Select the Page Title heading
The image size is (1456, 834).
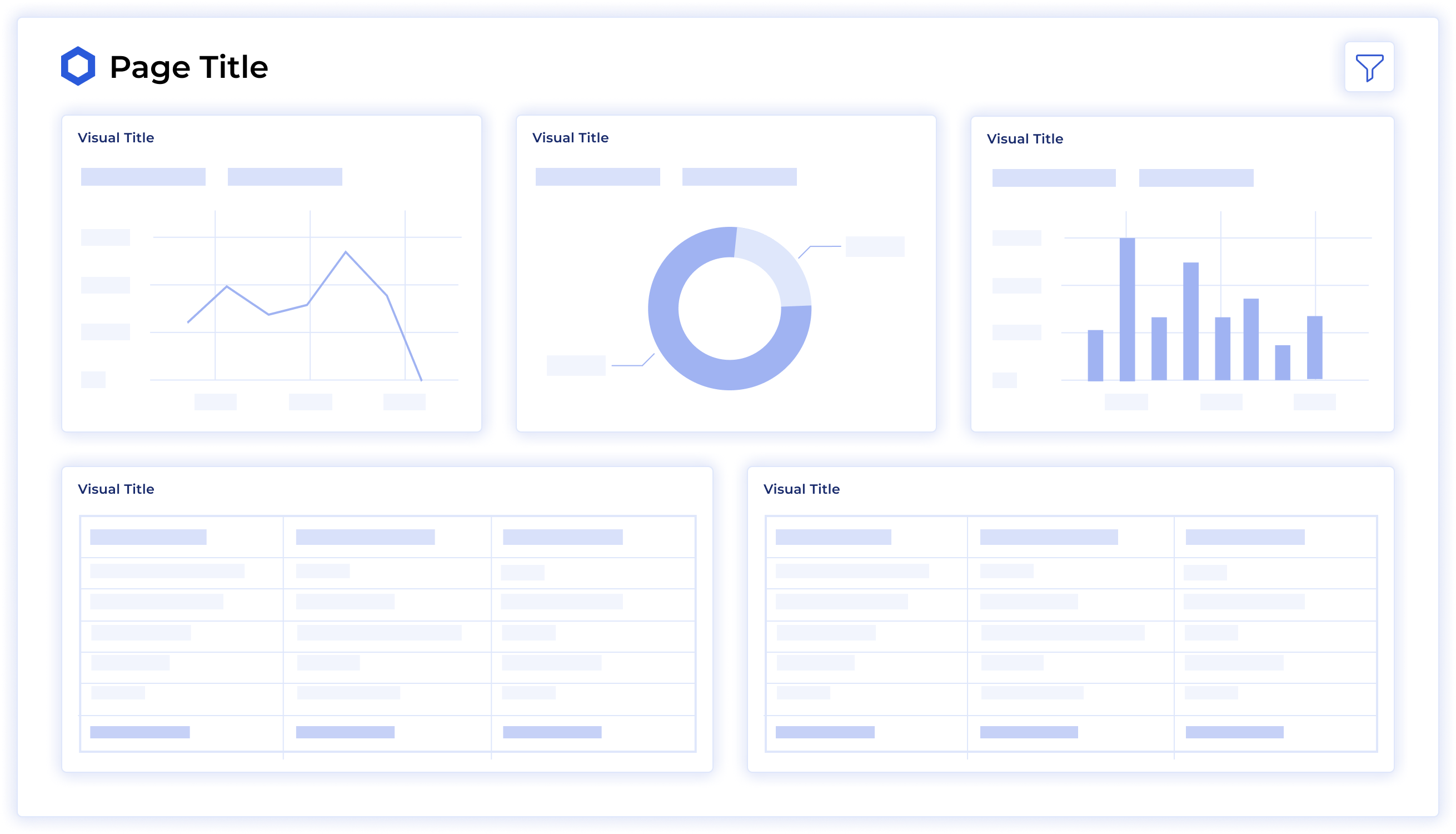(189, 67)
